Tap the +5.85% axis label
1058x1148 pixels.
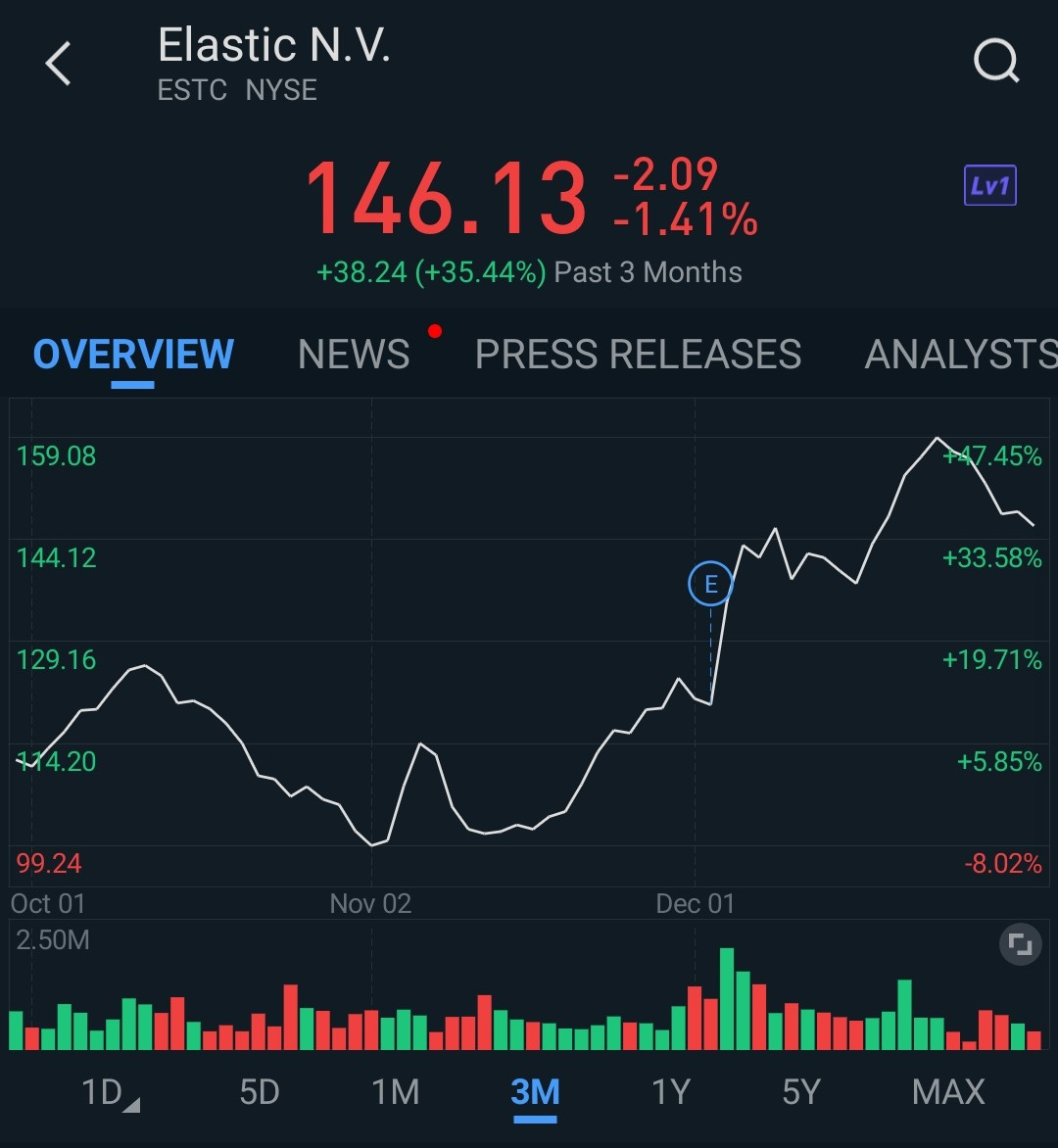tap(999, 761)
